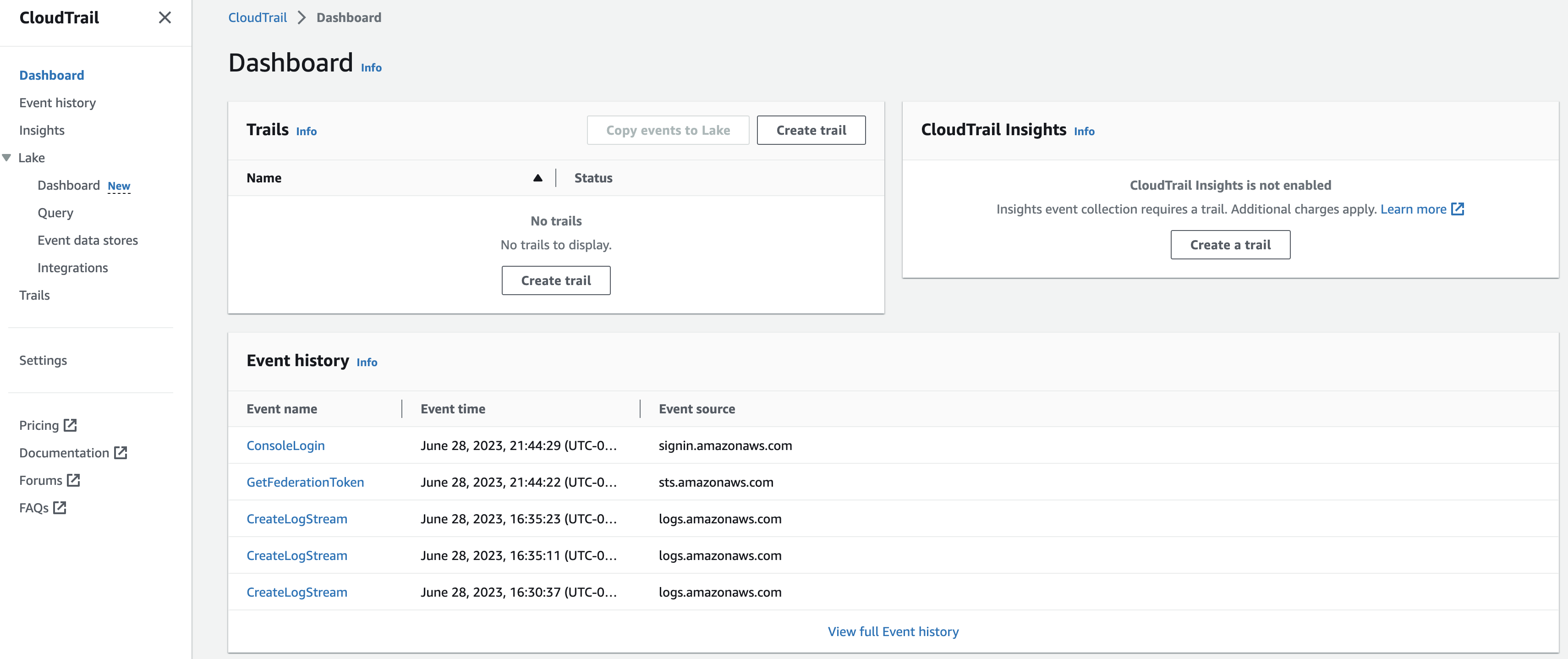Select Event data stores under Lake

pyautogui.click(x=88, y=240)
